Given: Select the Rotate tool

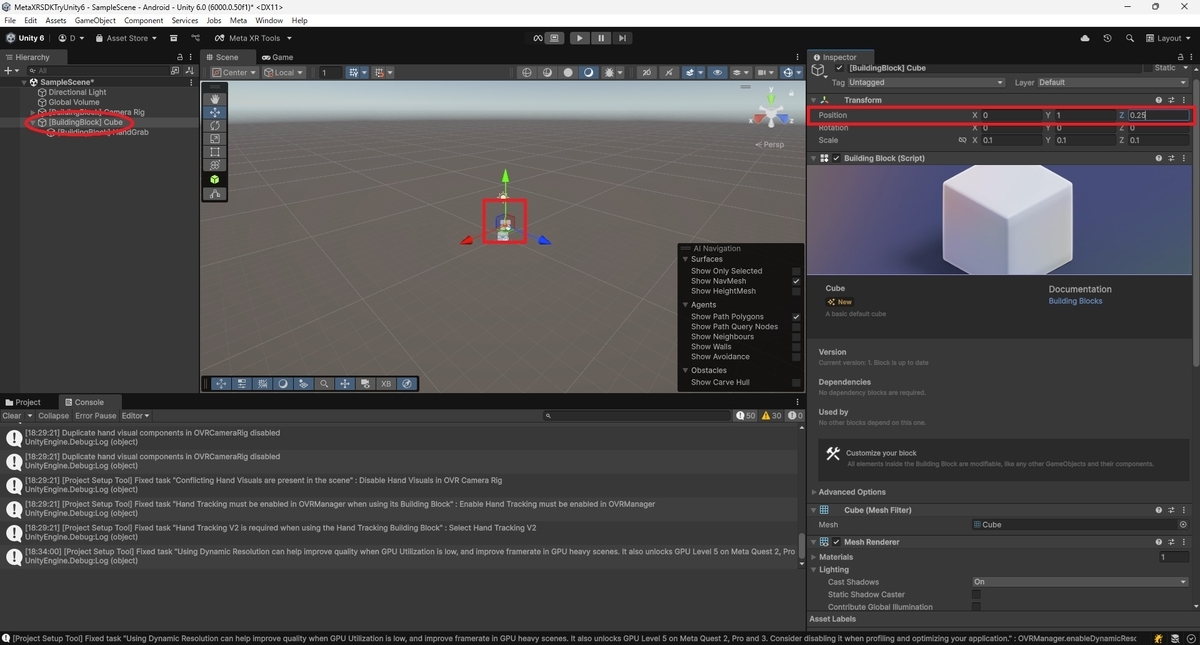Looking at the screenshot, I should click(215, 126).
